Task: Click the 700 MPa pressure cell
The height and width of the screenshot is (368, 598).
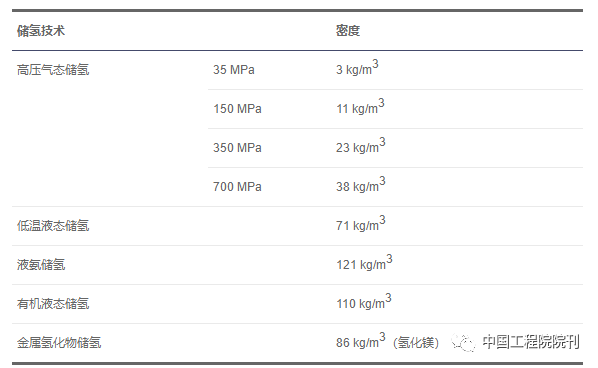Action: point(237,186)
